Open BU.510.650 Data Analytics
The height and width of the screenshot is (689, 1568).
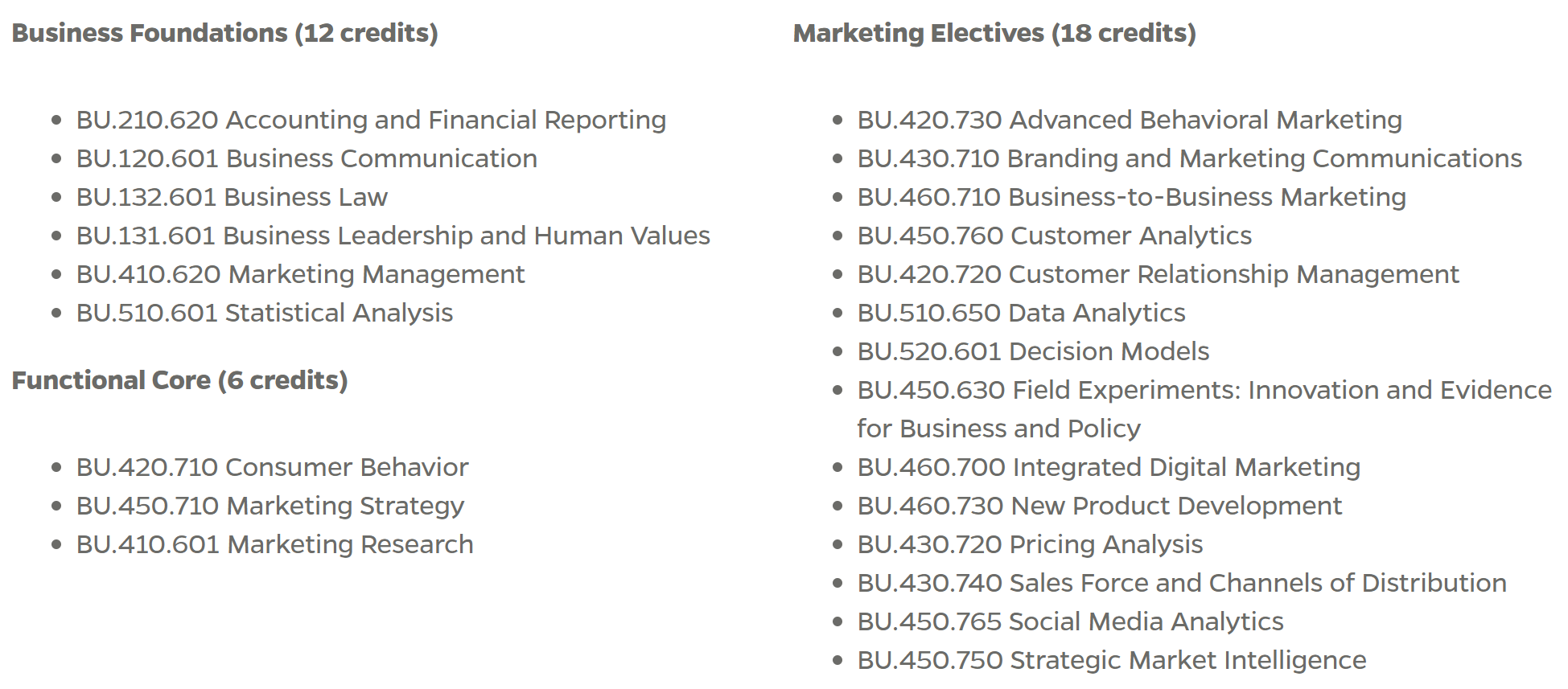tap(1021, 313)
